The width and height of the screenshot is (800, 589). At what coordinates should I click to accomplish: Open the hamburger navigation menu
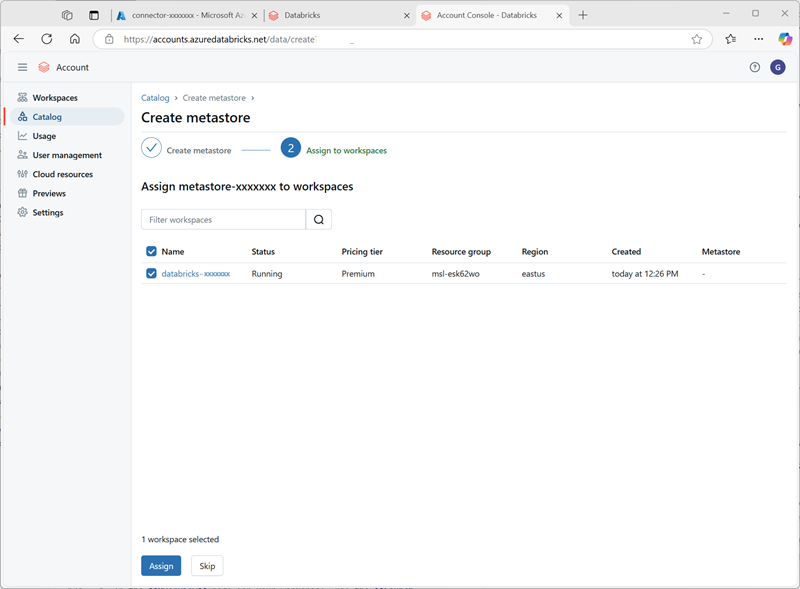[22, 67]
